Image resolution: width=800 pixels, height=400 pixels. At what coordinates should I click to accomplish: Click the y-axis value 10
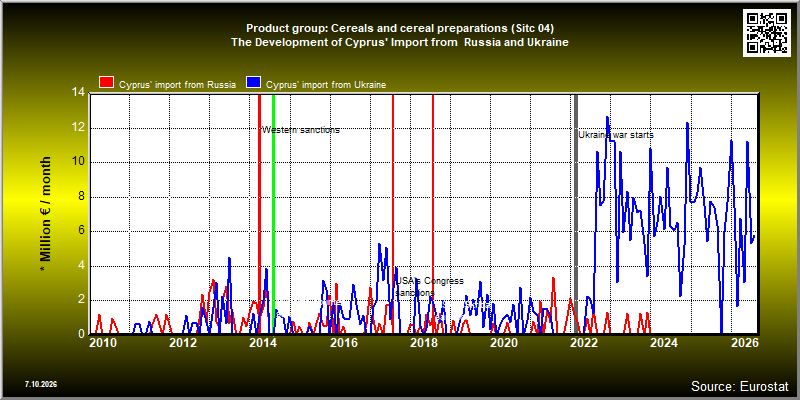click(x=79, y=162)
